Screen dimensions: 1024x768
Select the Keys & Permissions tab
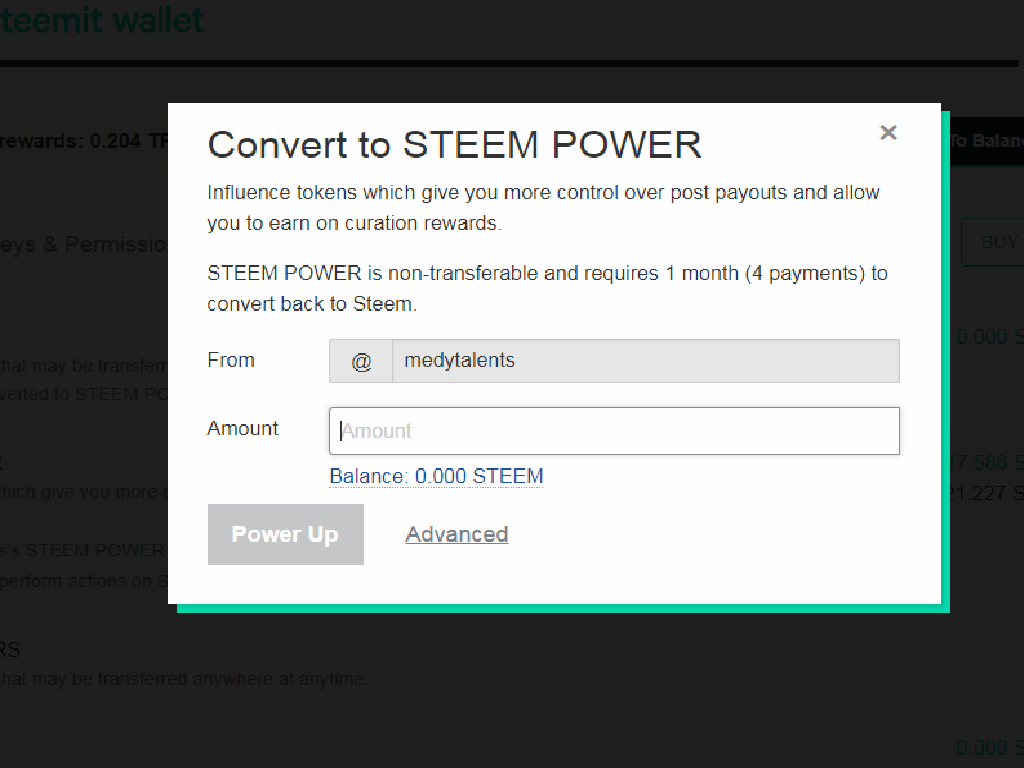pos(84,244)
